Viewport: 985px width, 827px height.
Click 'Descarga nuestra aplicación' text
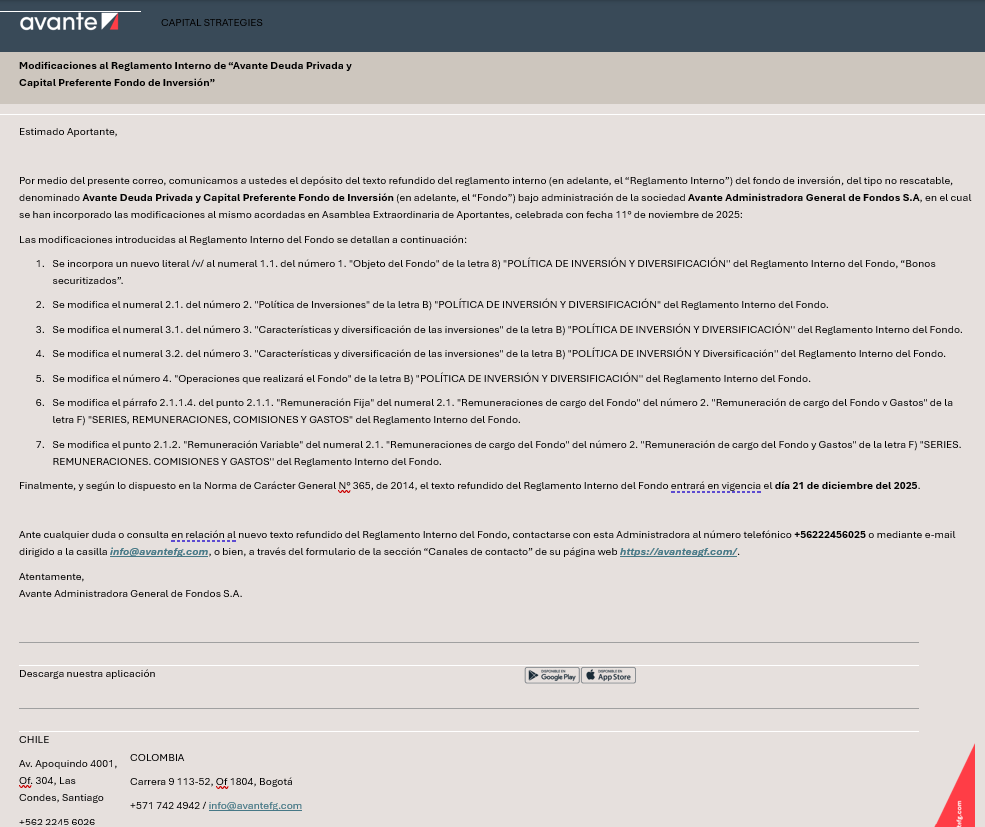(x=87, y=674)
